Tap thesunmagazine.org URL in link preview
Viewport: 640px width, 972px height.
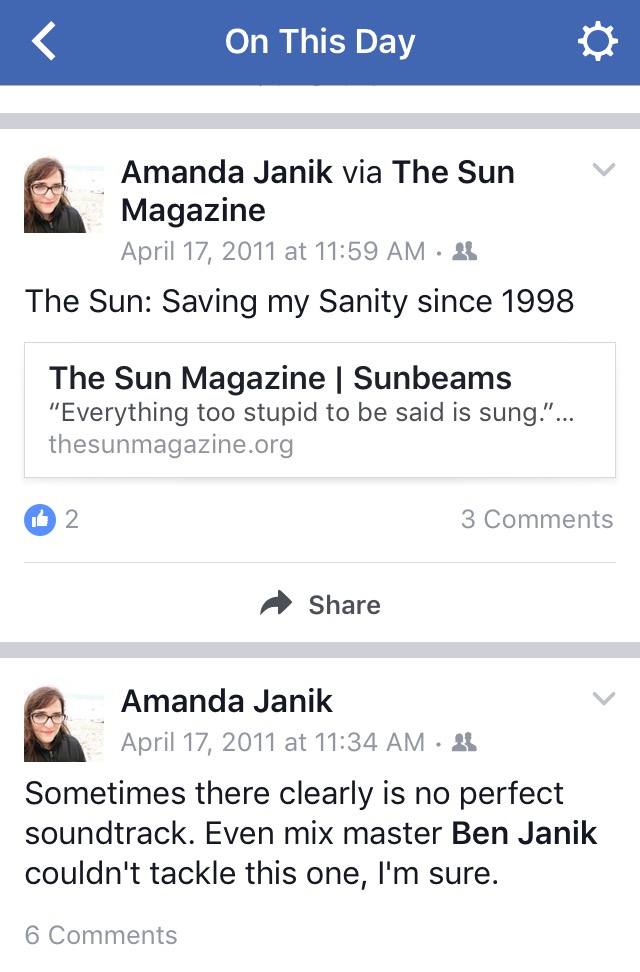[171, 445]
